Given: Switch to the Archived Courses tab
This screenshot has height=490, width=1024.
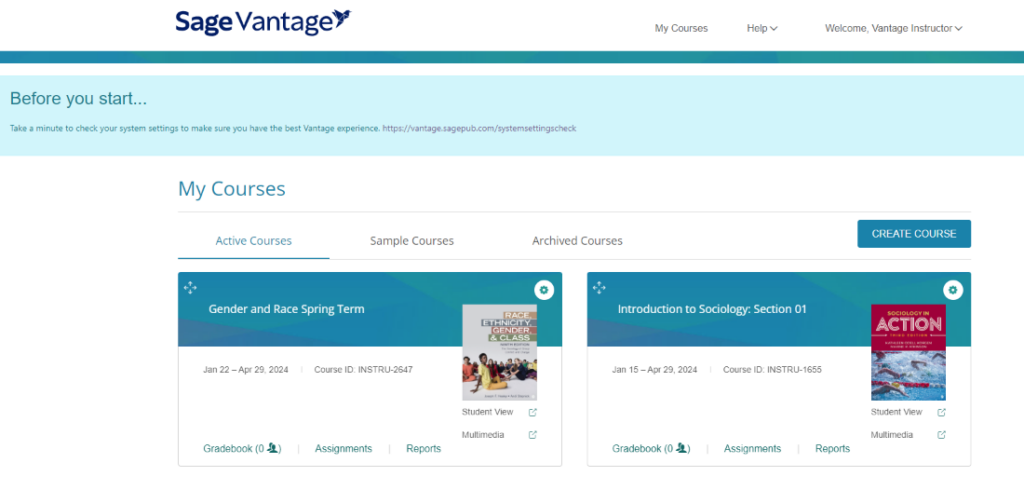Looking at the screenshot, I should point(577,241).
